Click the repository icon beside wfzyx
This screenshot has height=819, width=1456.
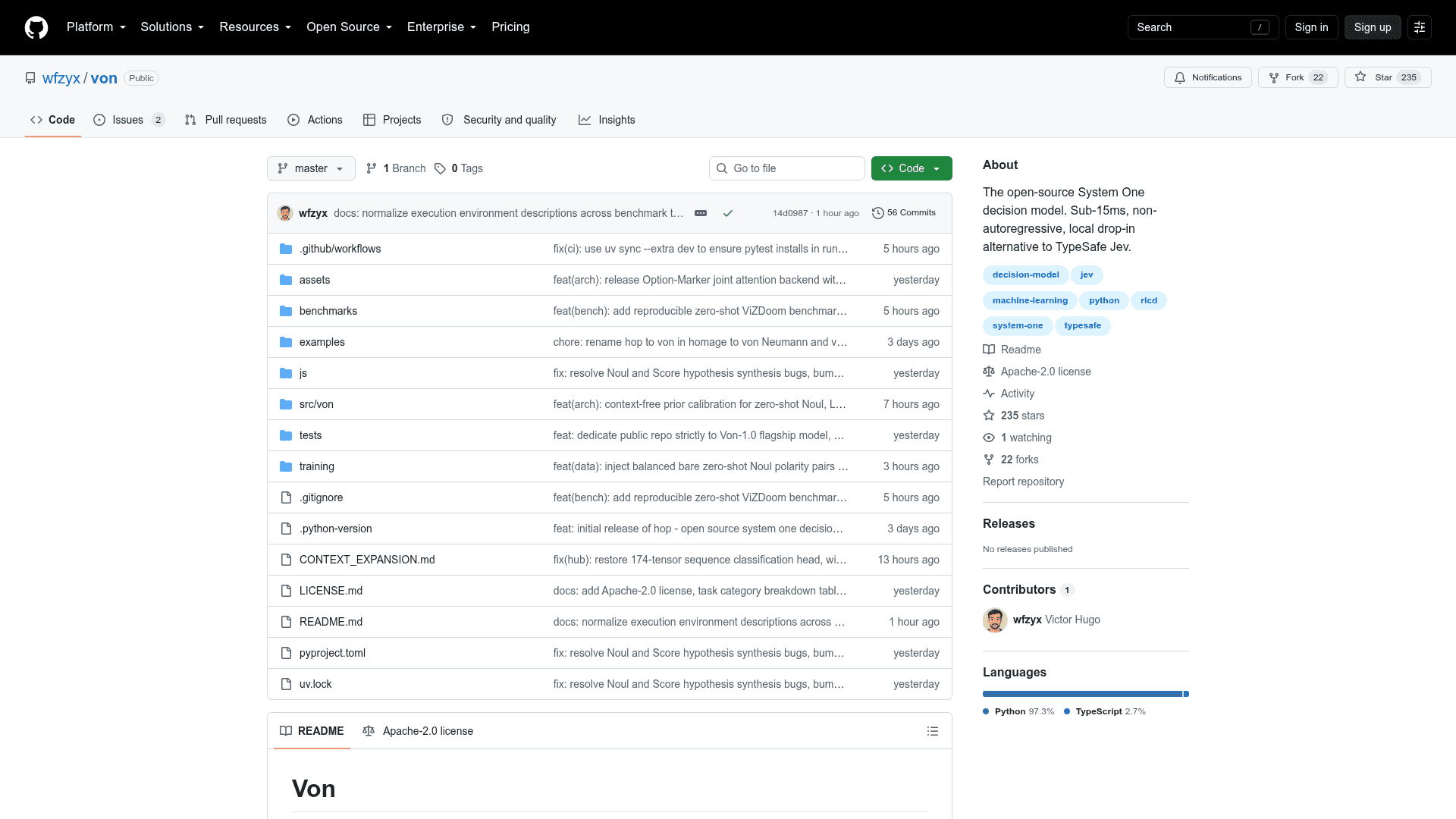30,78
